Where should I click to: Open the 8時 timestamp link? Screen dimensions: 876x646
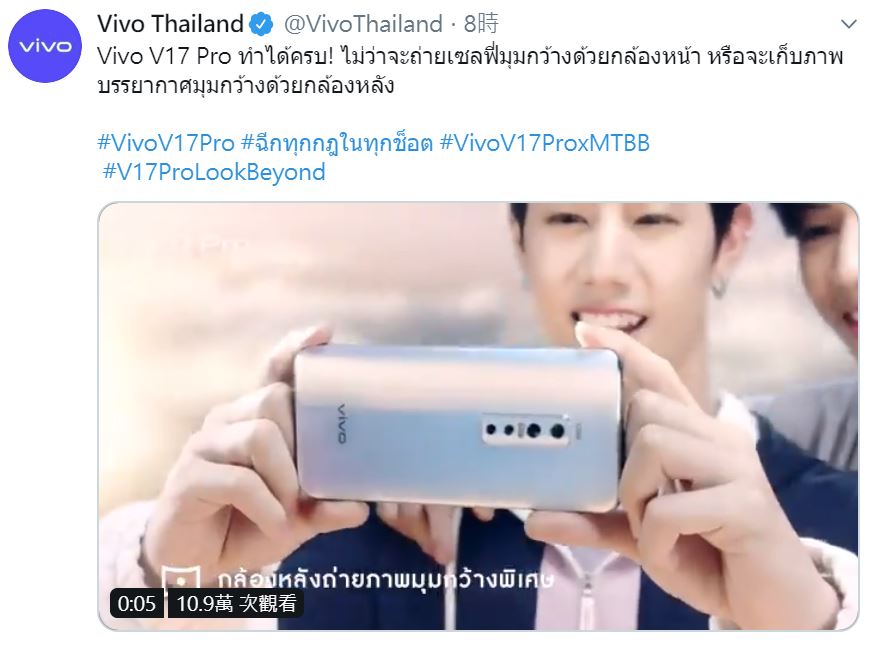(x=481, y=24)
